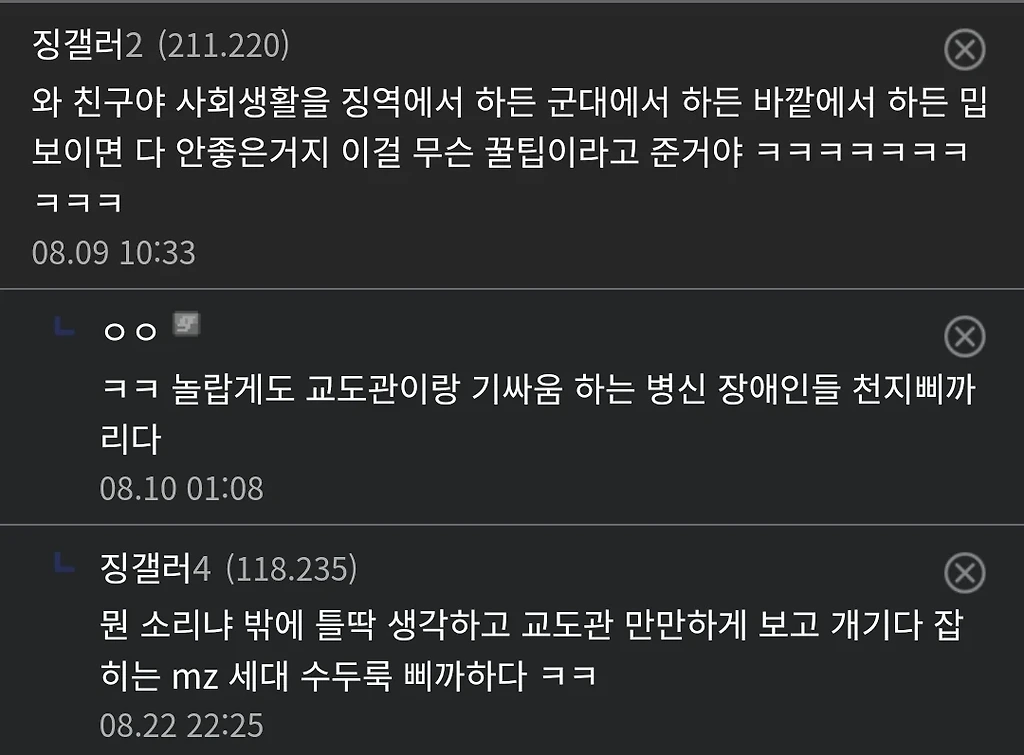The image size is (1024, 755).
Task: Open the ㅇㅇ user nickname
Action: point(130,332)
